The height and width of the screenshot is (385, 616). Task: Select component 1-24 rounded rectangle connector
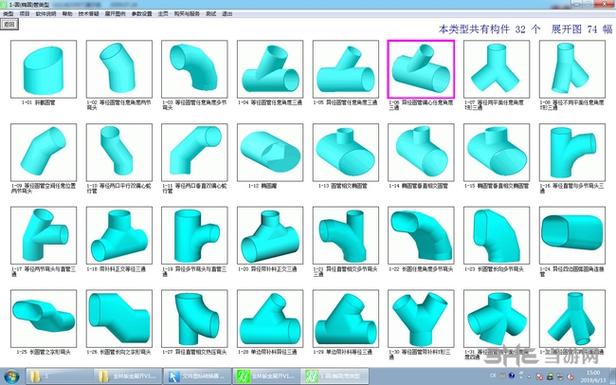point(572,236)
